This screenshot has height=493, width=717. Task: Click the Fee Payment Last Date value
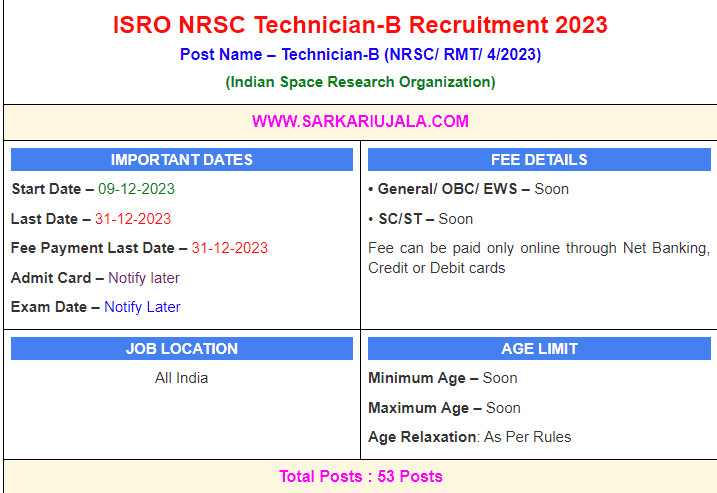pos(229,248)
